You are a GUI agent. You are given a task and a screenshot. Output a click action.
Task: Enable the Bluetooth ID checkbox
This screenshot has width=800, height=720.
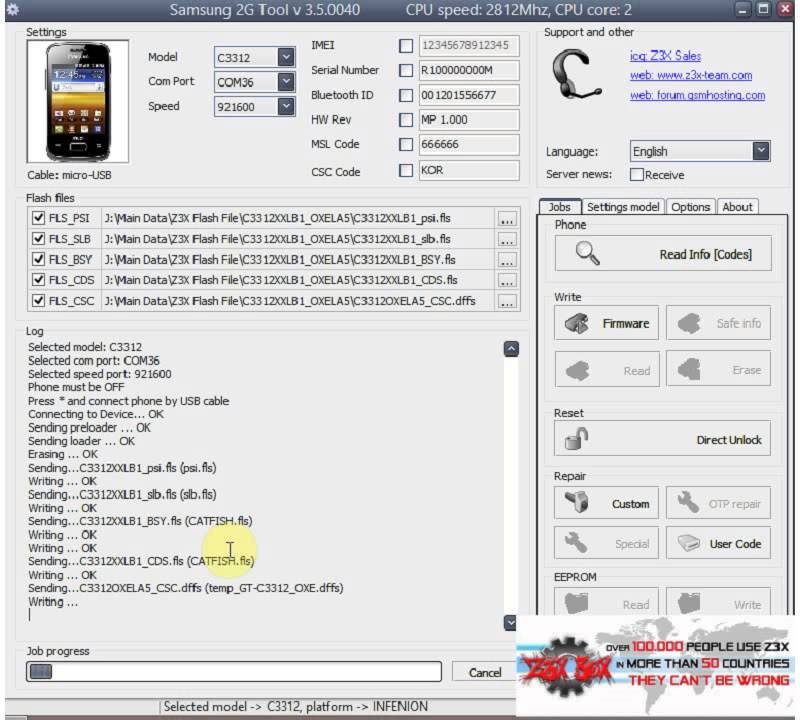coord(406,95)
